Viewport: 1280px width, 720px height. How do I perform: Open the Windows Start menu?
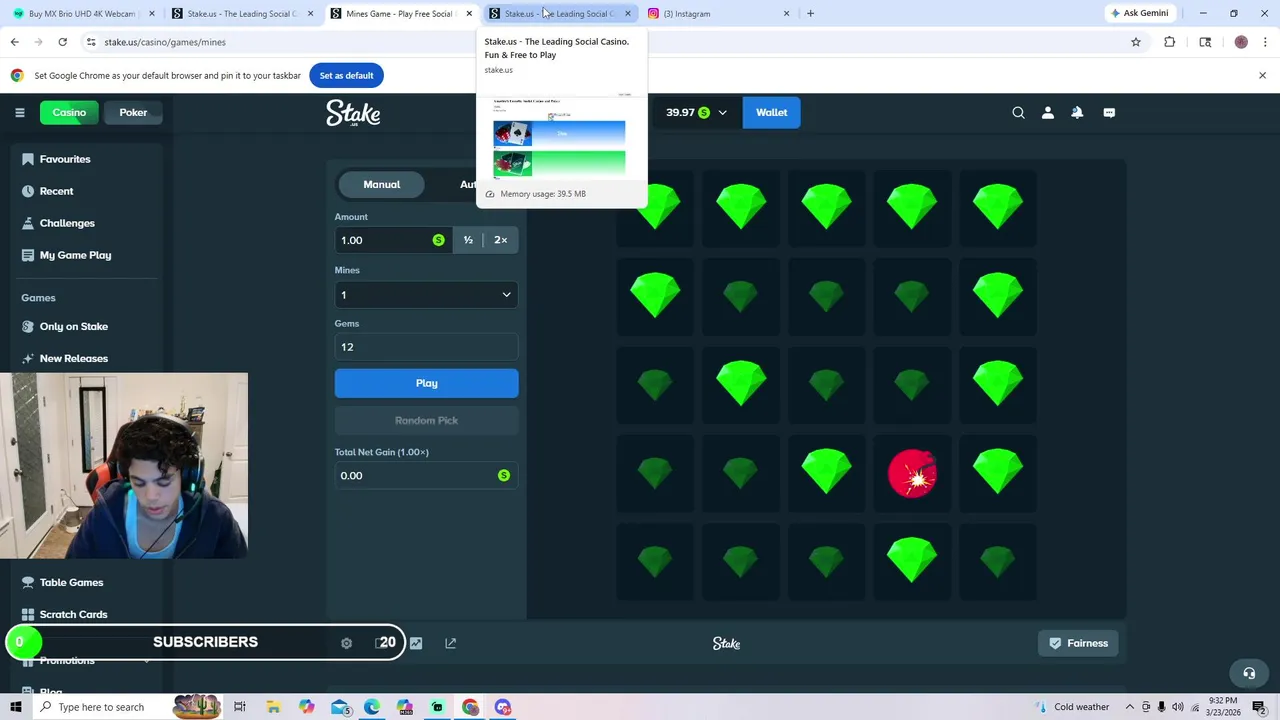15,707
